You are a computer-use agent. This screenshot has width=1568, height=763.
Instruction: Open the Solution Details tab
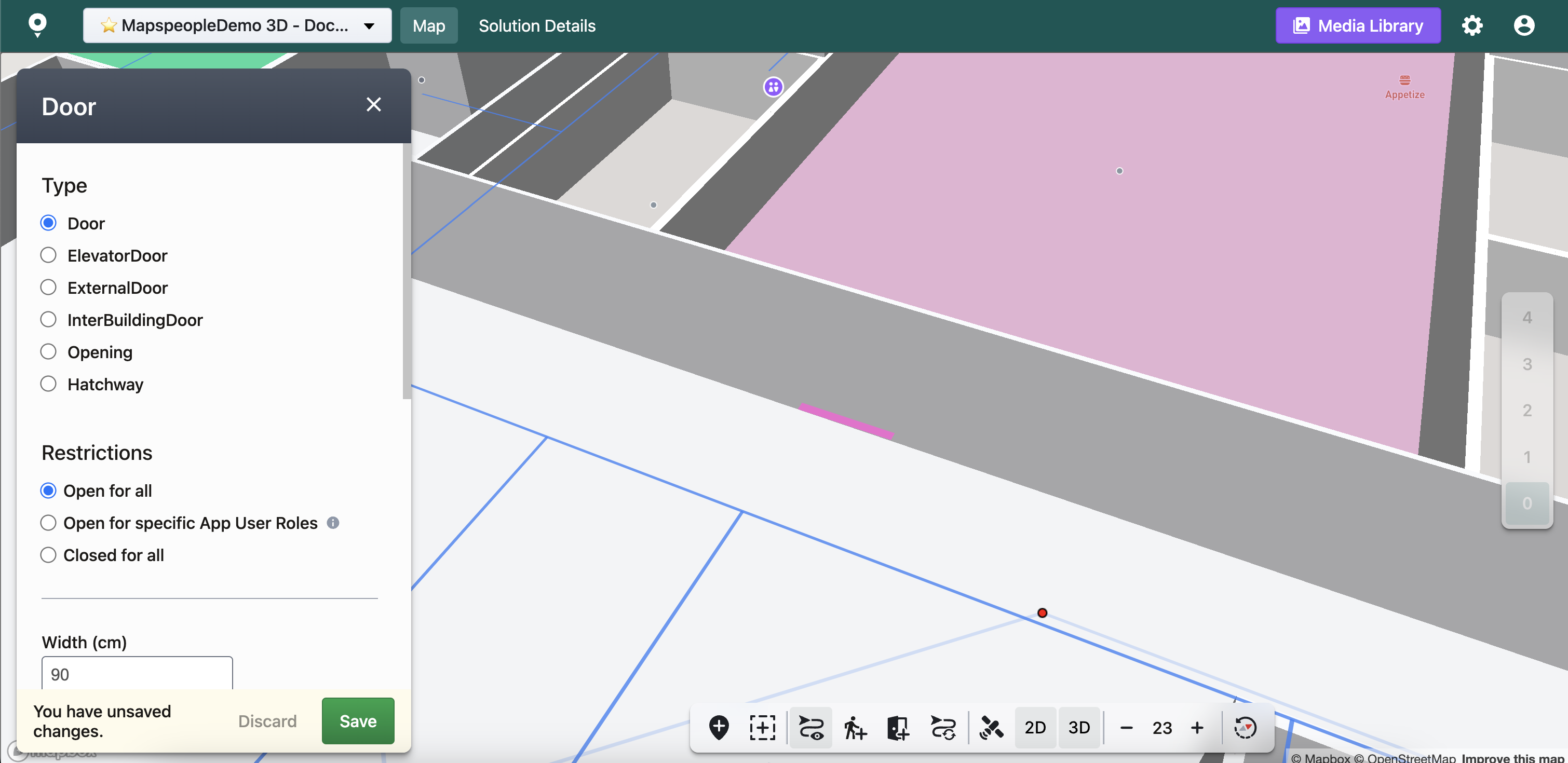pos(537,25)
